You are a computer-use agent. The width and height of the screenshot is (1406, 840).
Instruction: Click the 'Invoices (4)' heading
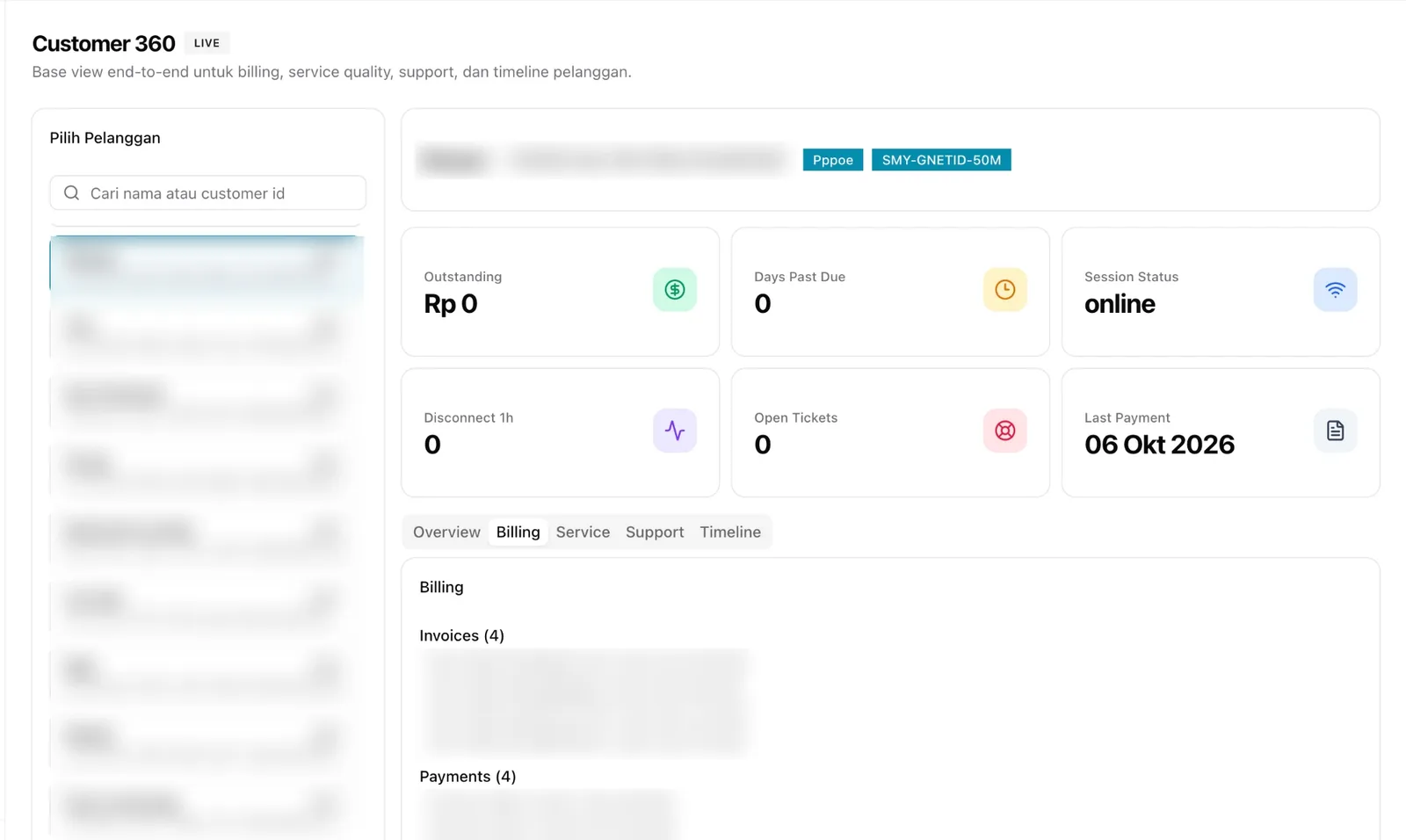click(462, 636)
